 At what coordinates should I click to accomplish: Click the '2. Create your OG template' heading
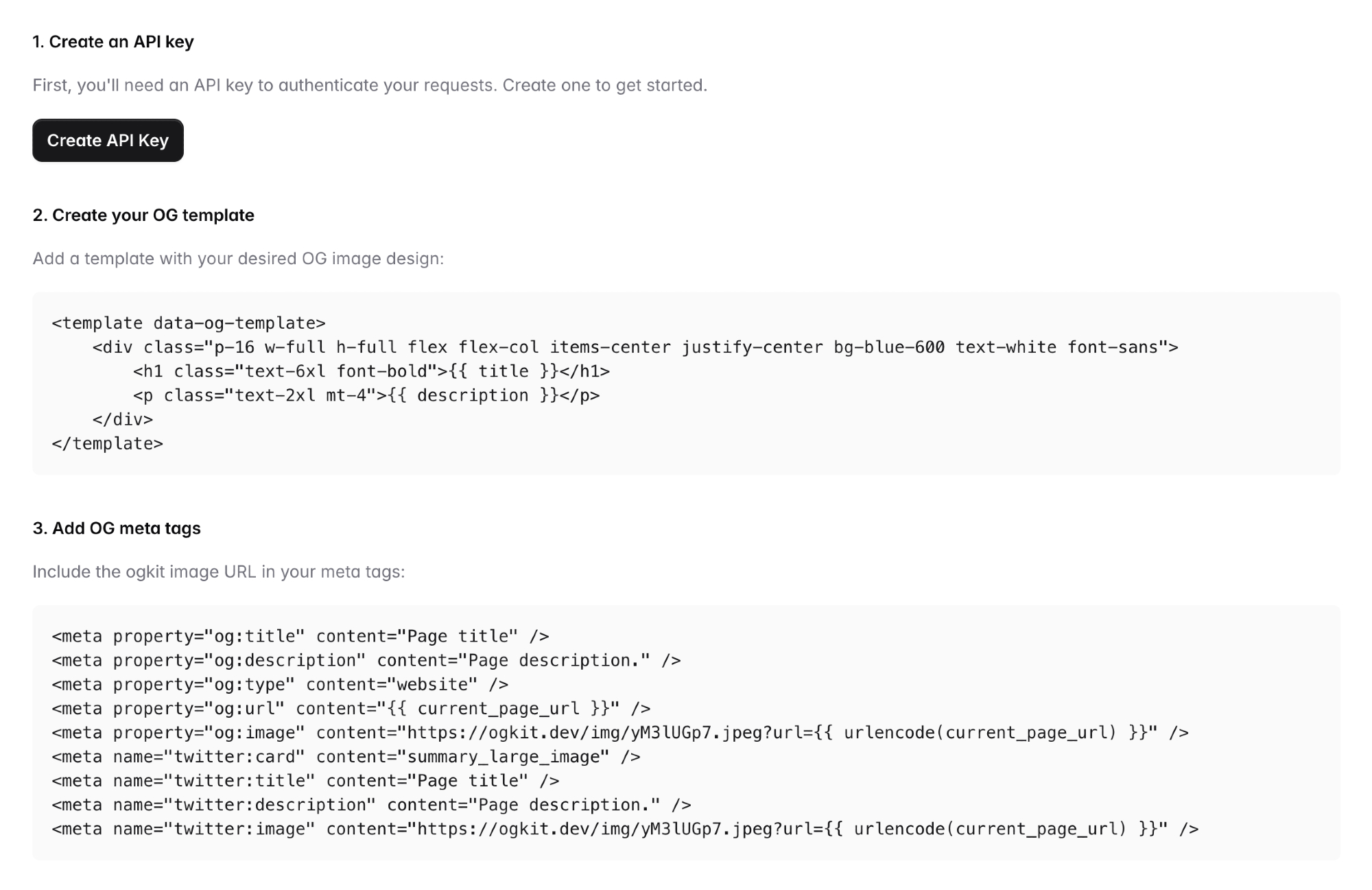(x=143, y=215)
